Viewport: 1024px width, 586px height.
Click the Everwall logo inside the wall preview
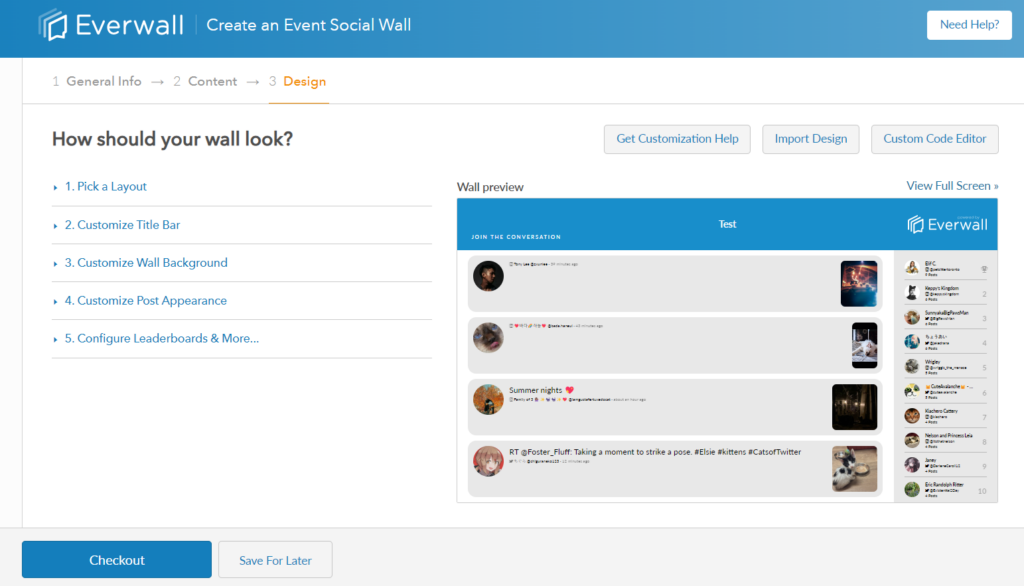(x=946, y=224)
